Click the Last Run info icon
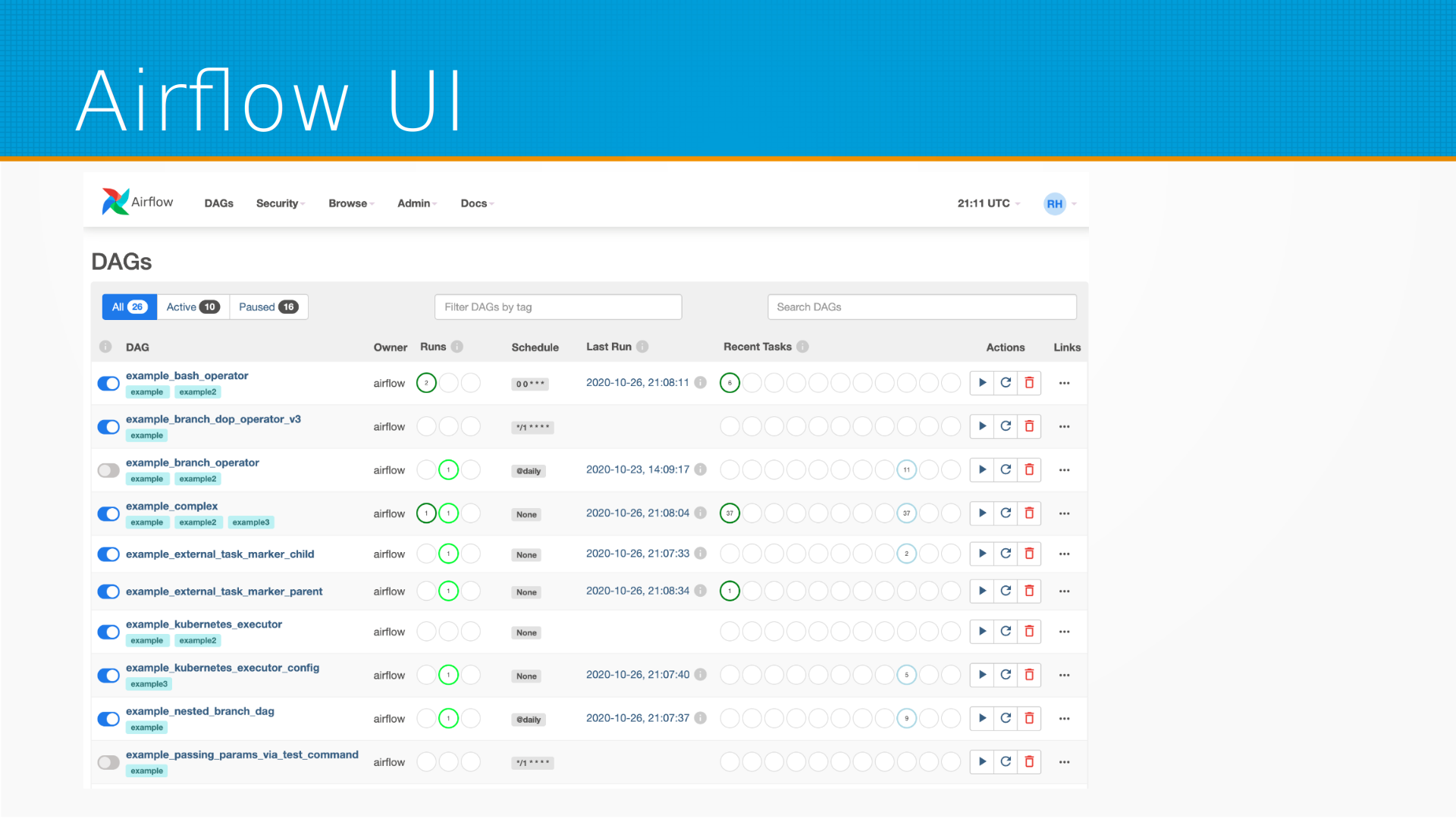Viewport: 1456px width, 819px height. (642, 347)
